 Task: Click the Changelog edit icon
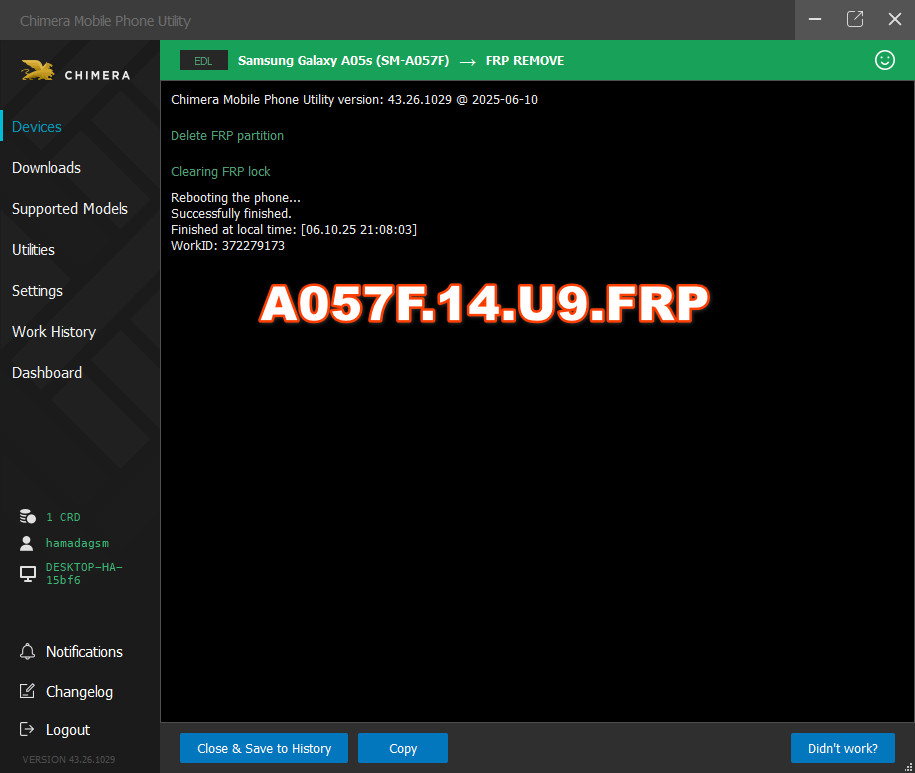coord(27,691)
